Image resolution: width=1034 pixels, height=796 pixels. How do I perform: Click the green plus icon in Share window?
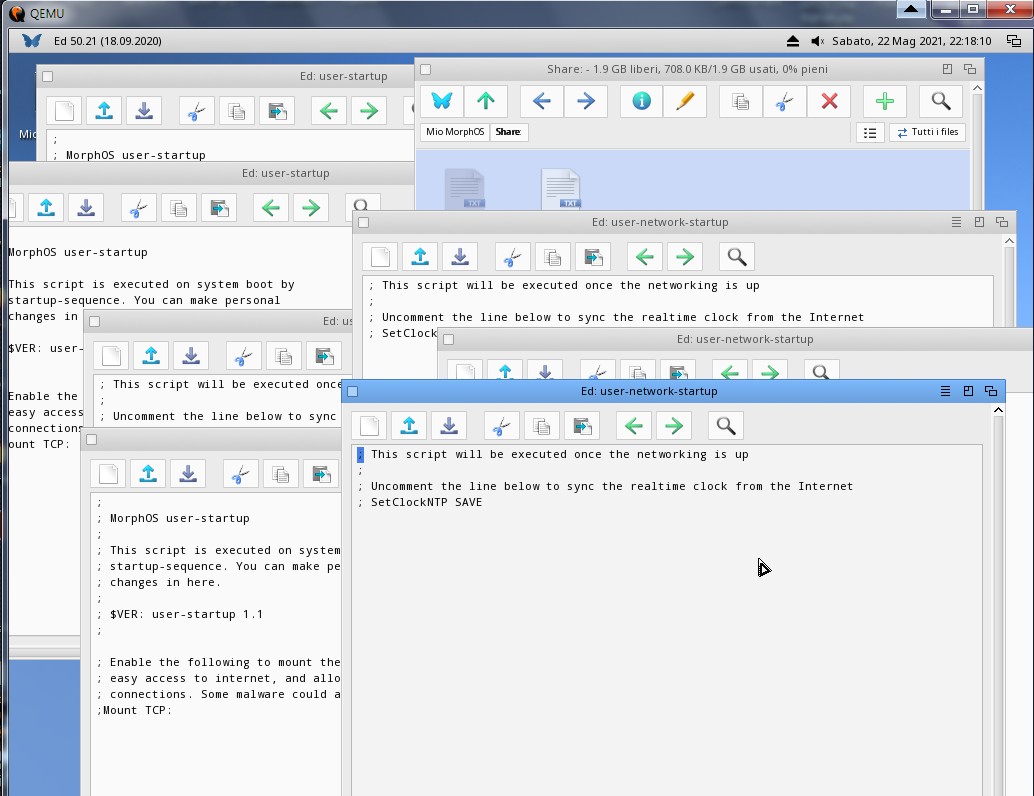(884, 101)
